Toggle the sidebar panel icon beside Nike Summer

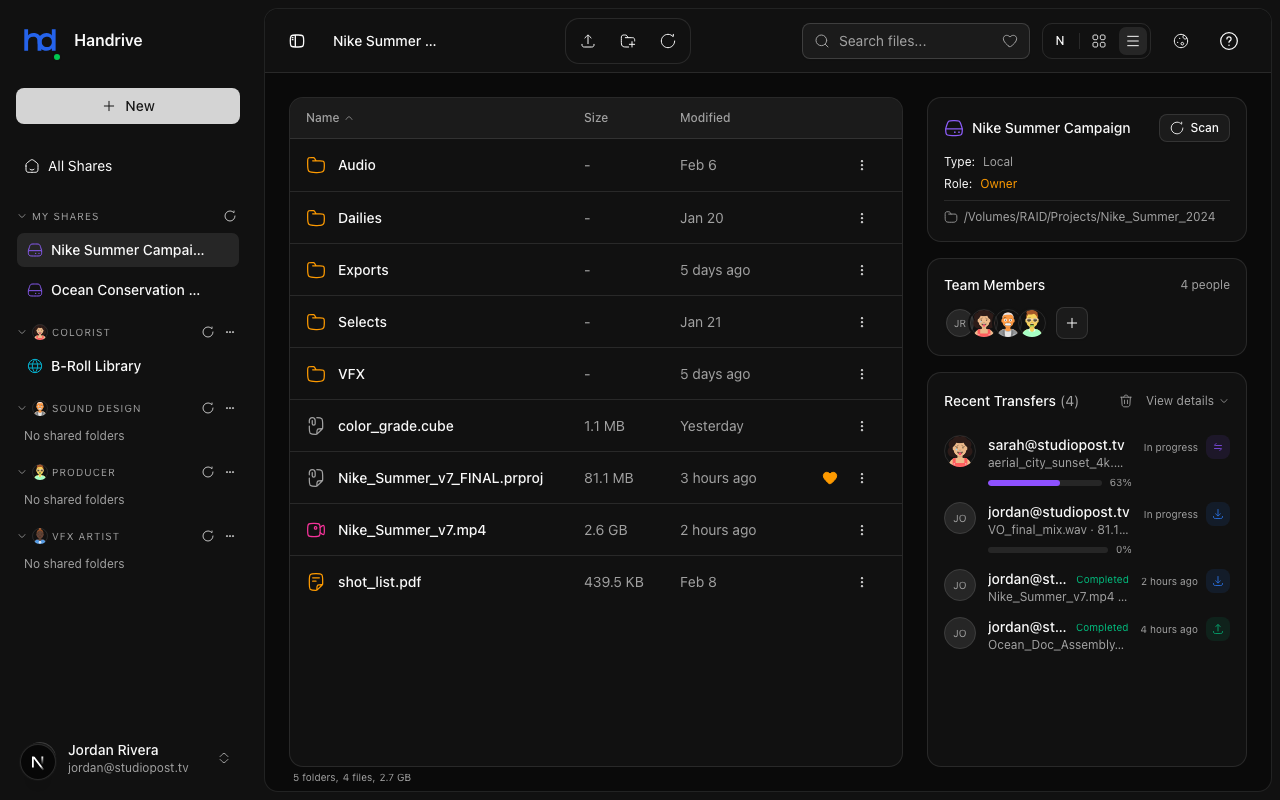point(297,41)
